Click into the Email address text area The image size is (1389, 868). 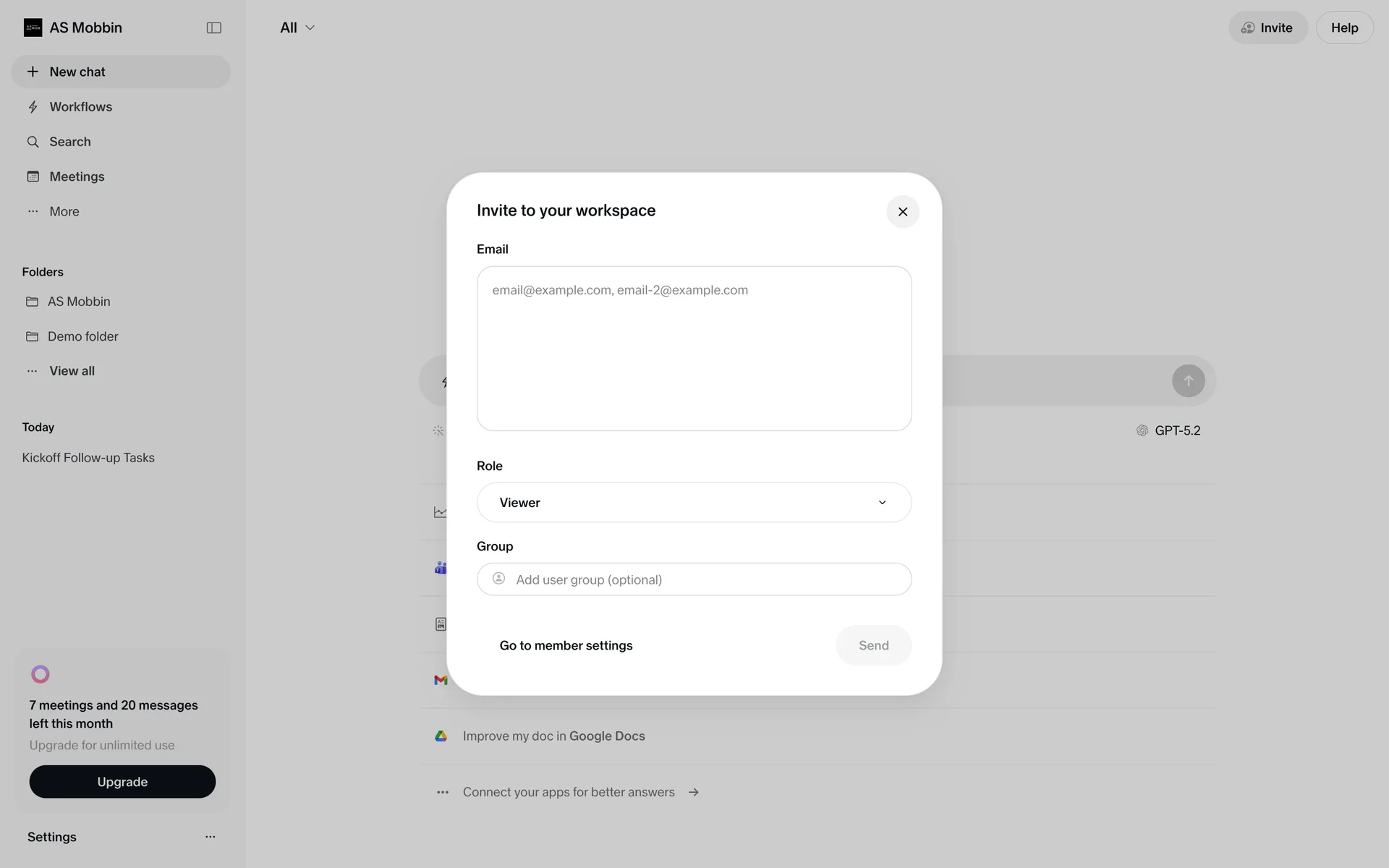point(694,349)
